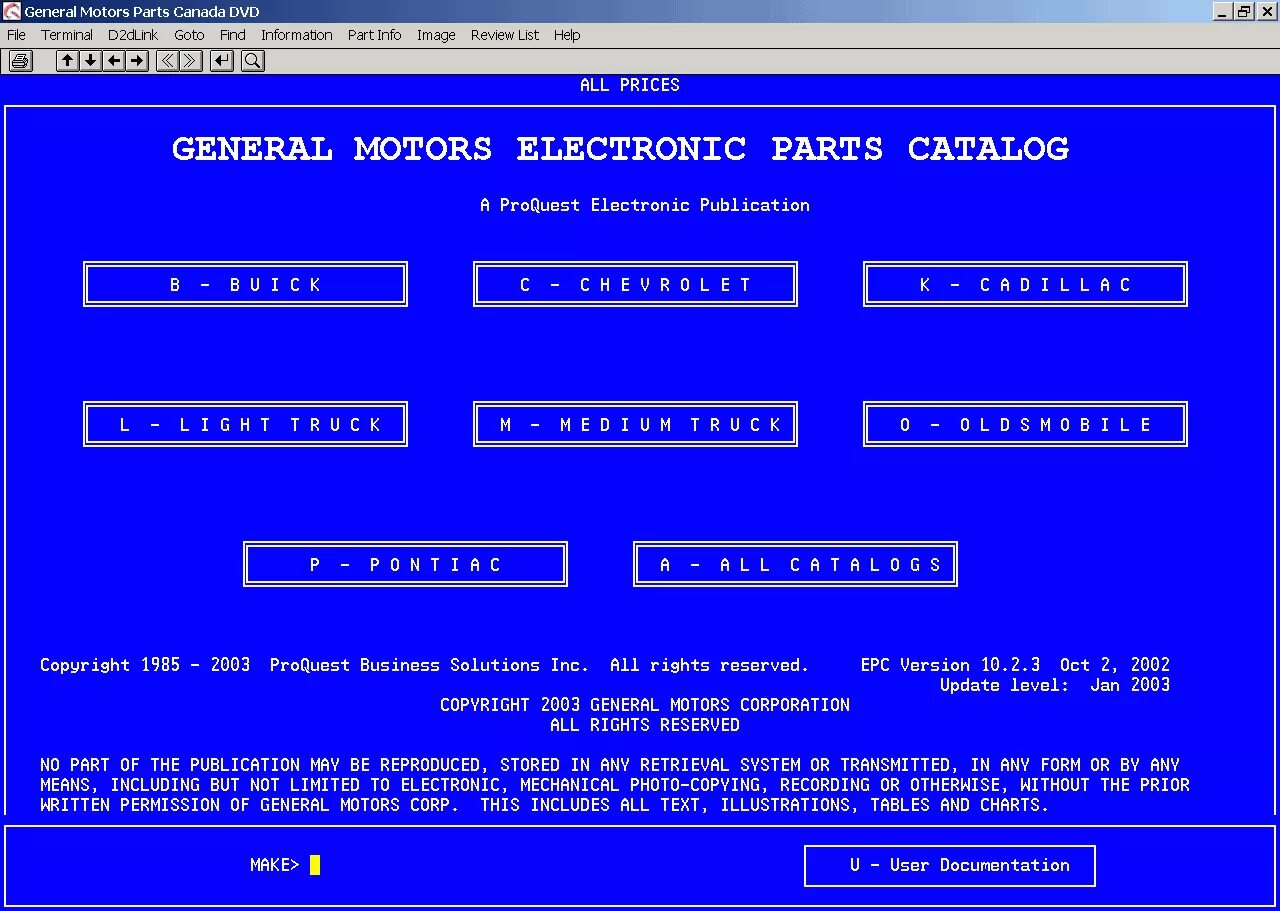
Task: Click the down arrow toolbar button
Action: pos(90,61)
